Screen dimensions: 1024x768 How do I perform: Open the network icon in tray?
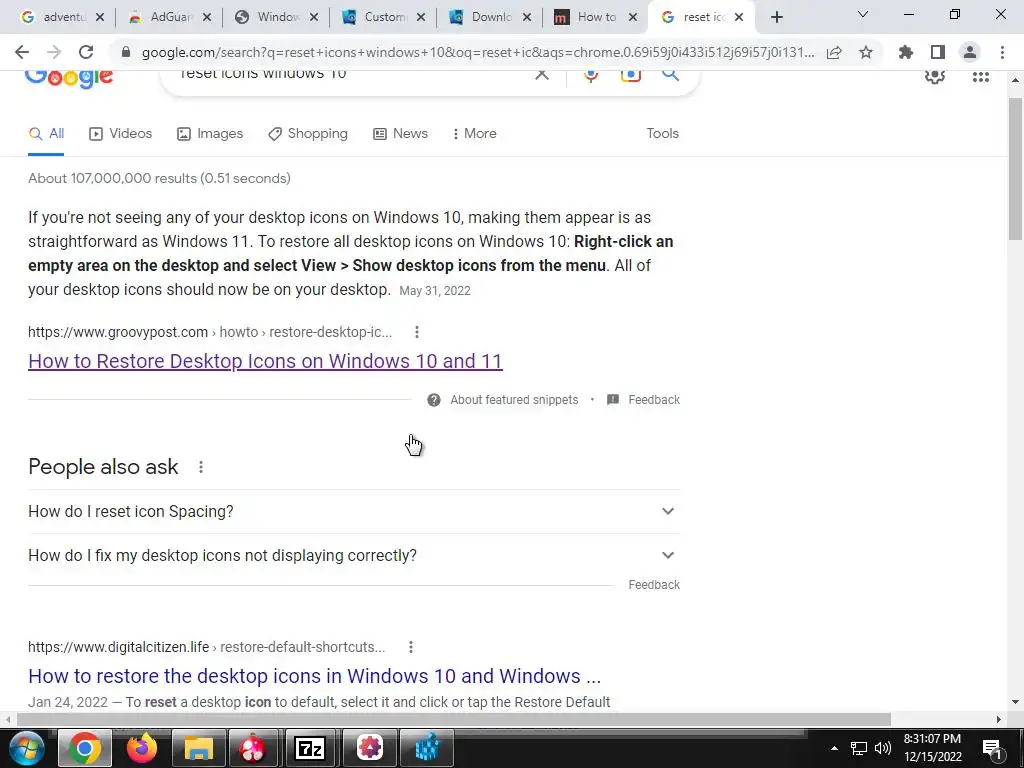coord(858,748)
